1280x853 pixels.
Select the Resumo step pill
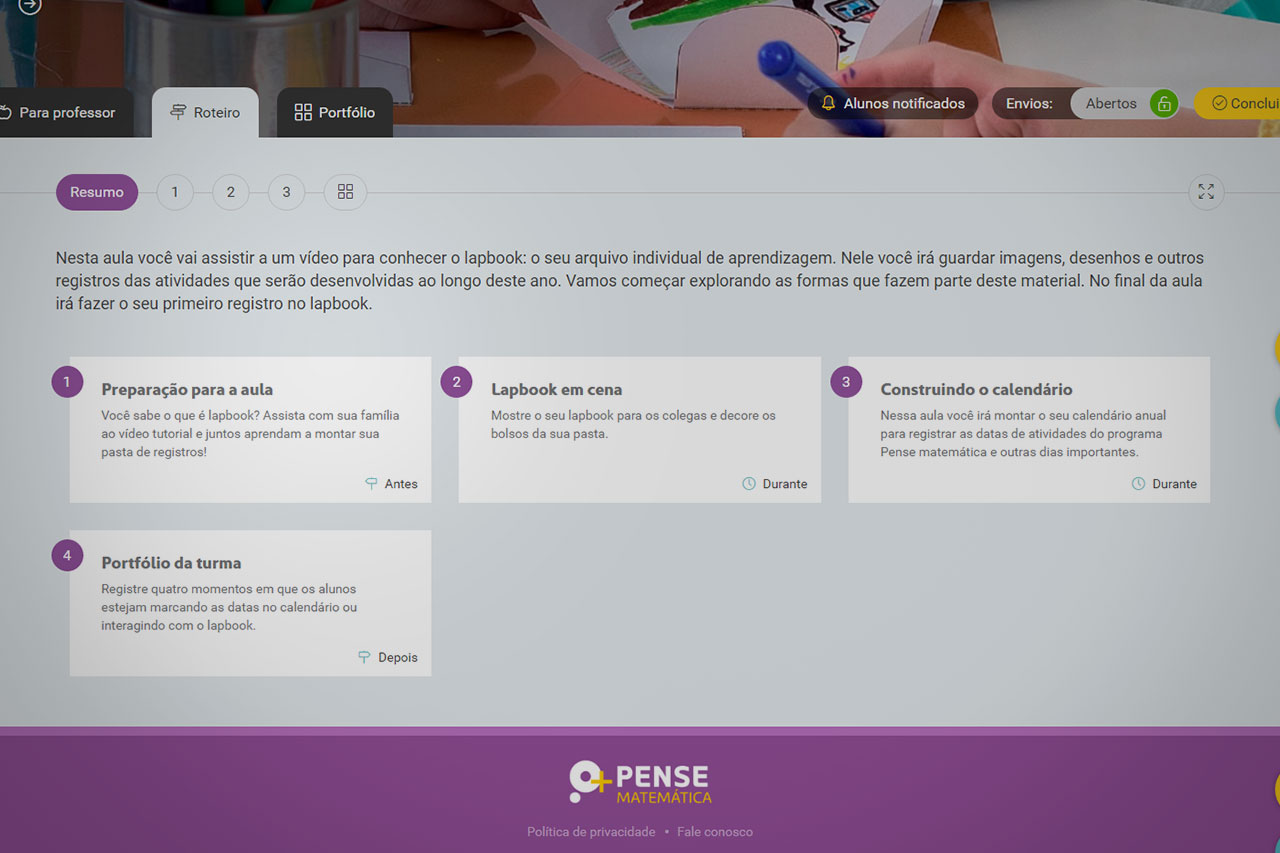tap(97, 192)
